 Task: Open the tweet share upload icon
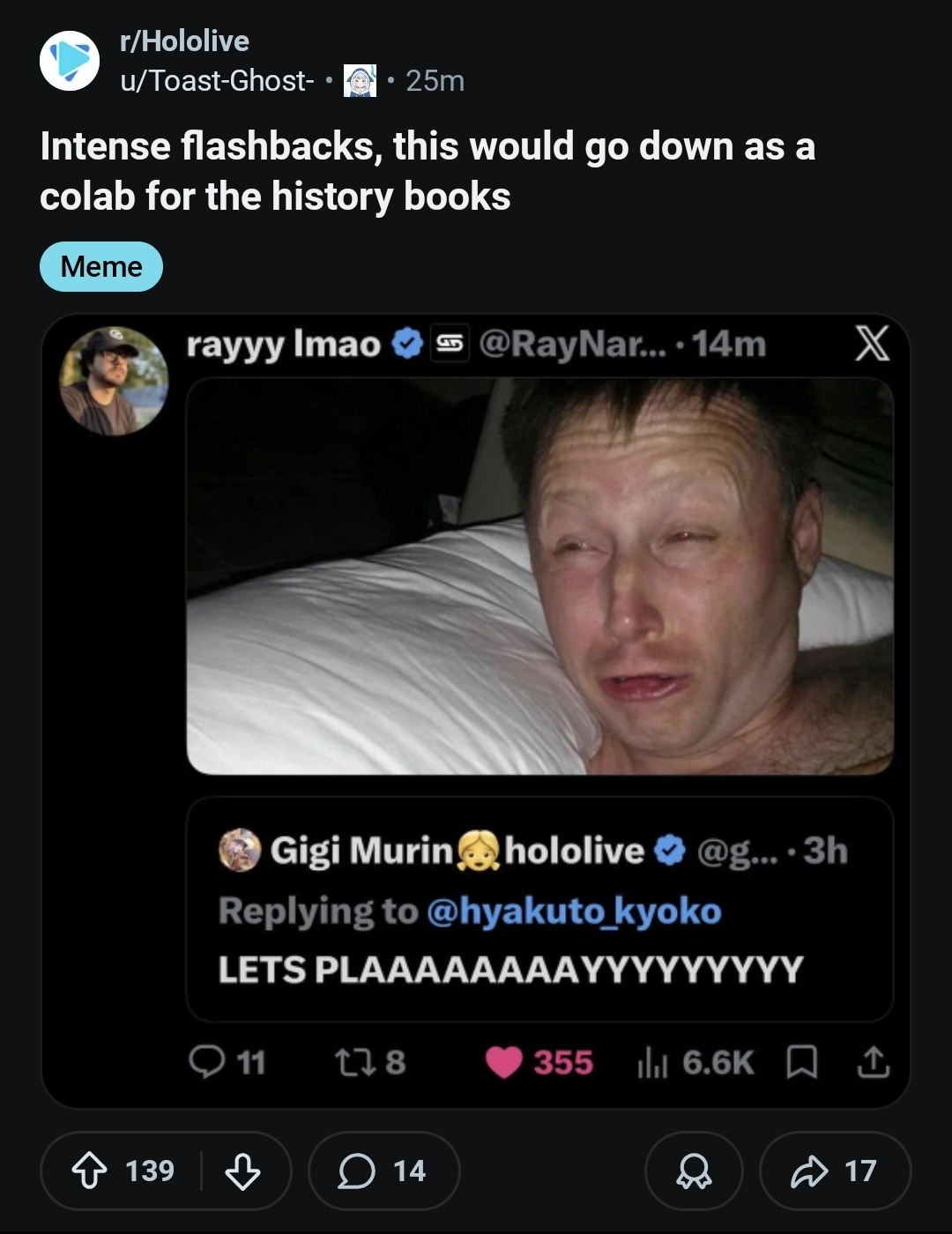coord(873,1062)
